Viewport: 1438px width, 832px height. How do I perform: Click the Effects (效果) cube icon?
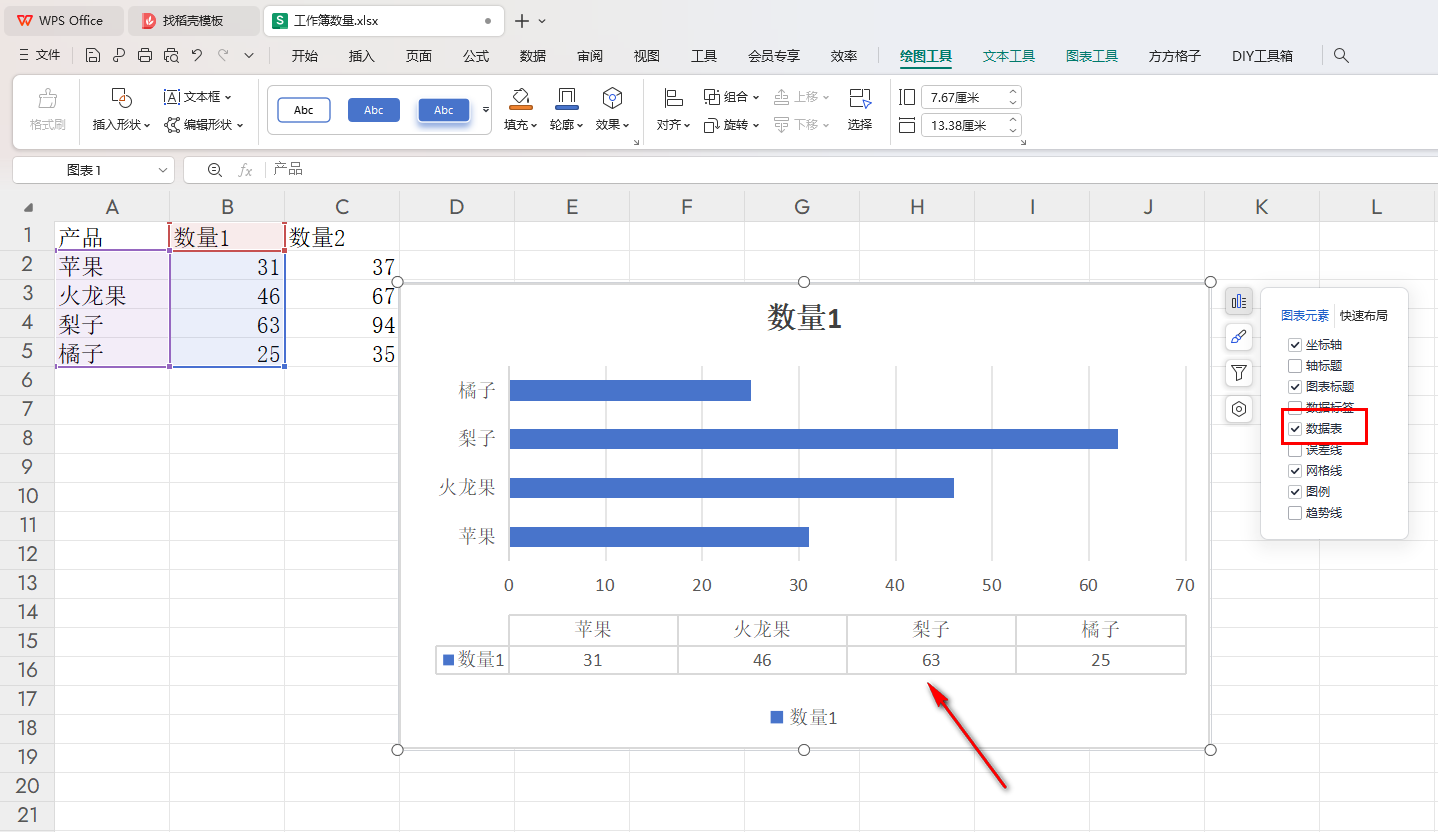click(x=612, y=98)
